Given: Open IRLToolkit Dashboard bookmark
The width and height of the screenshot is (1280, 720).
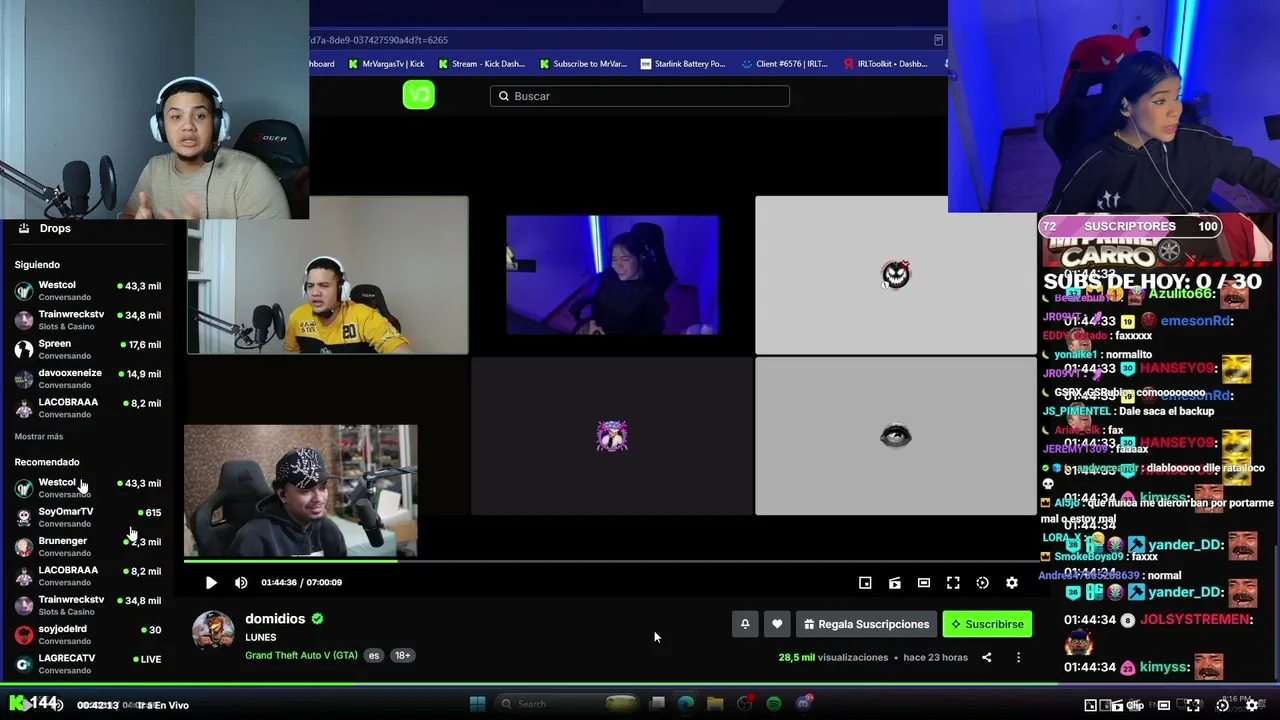Looking at the screenshot, I should click(886, 64).
